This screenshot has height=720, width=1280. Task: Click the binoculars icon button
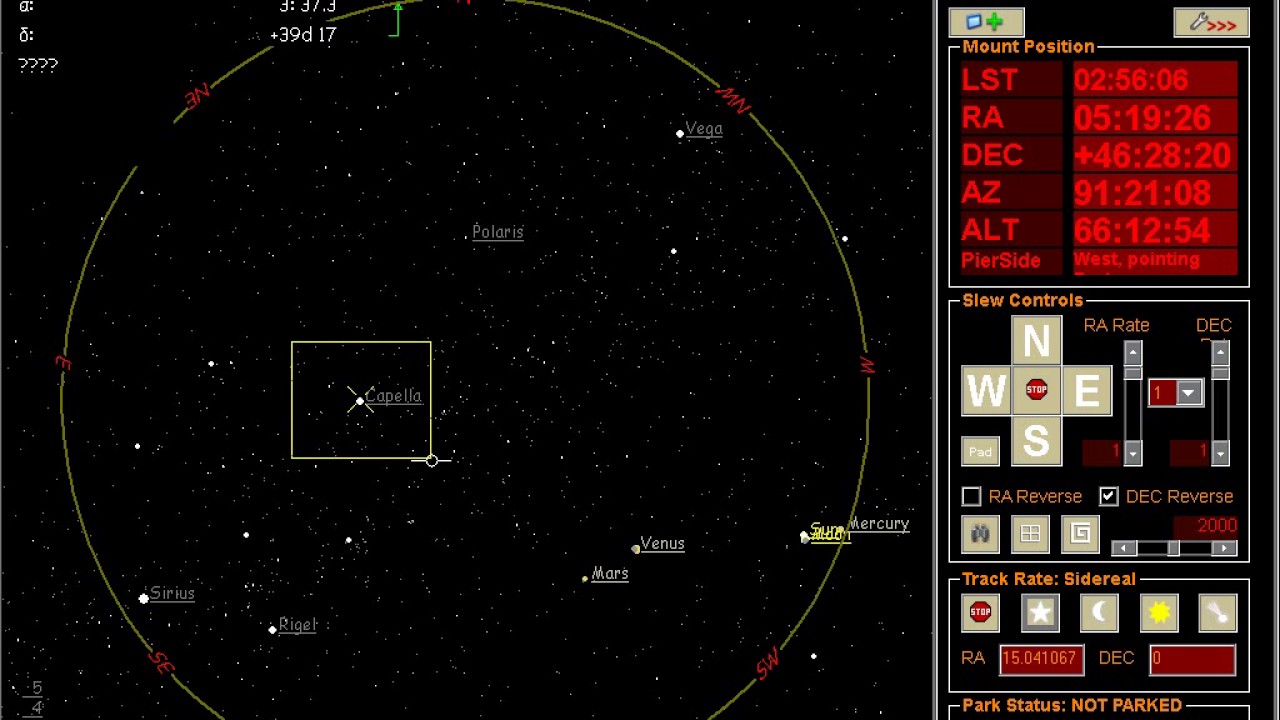click(x=980, y=534)
